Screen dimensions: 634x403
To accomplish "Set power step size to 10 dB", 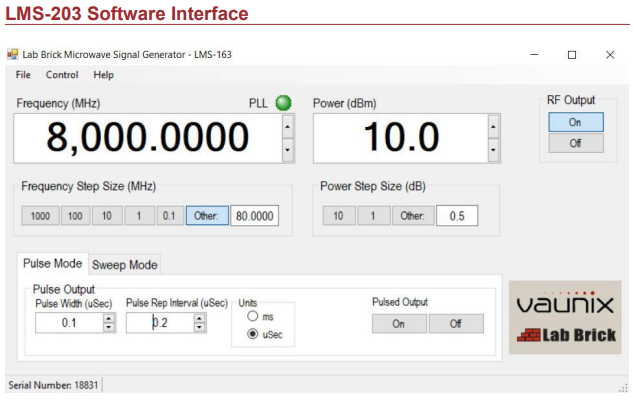I will 339,216.
